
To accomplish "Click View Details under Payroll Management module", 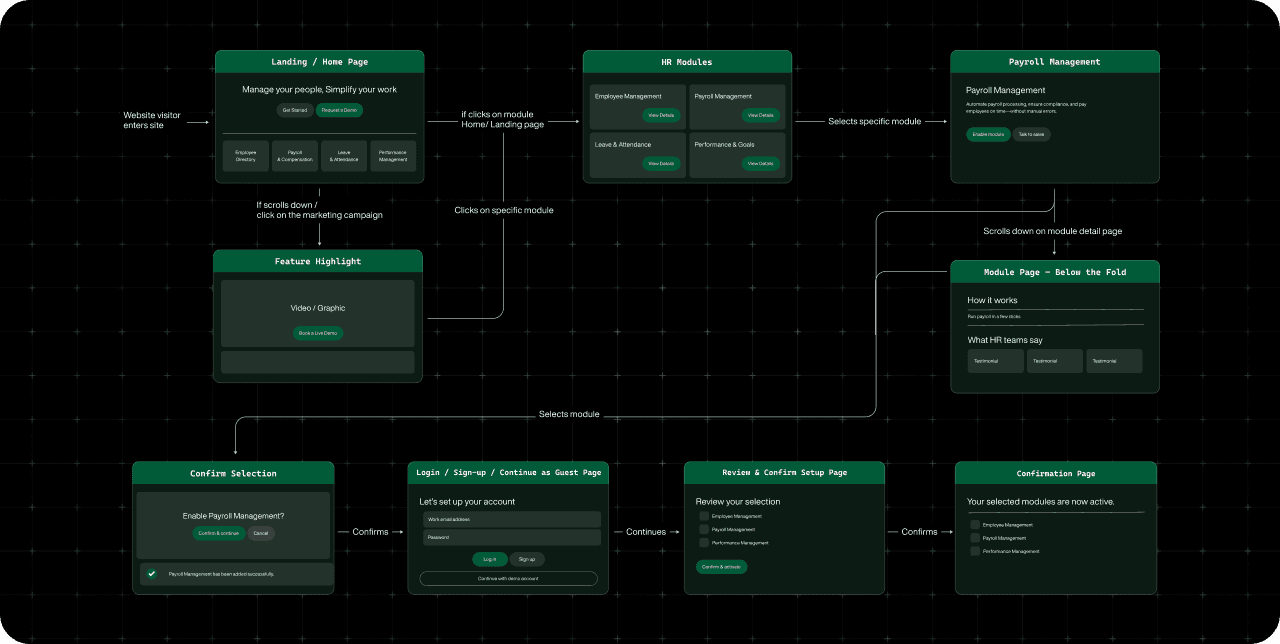I will [760, 115].
